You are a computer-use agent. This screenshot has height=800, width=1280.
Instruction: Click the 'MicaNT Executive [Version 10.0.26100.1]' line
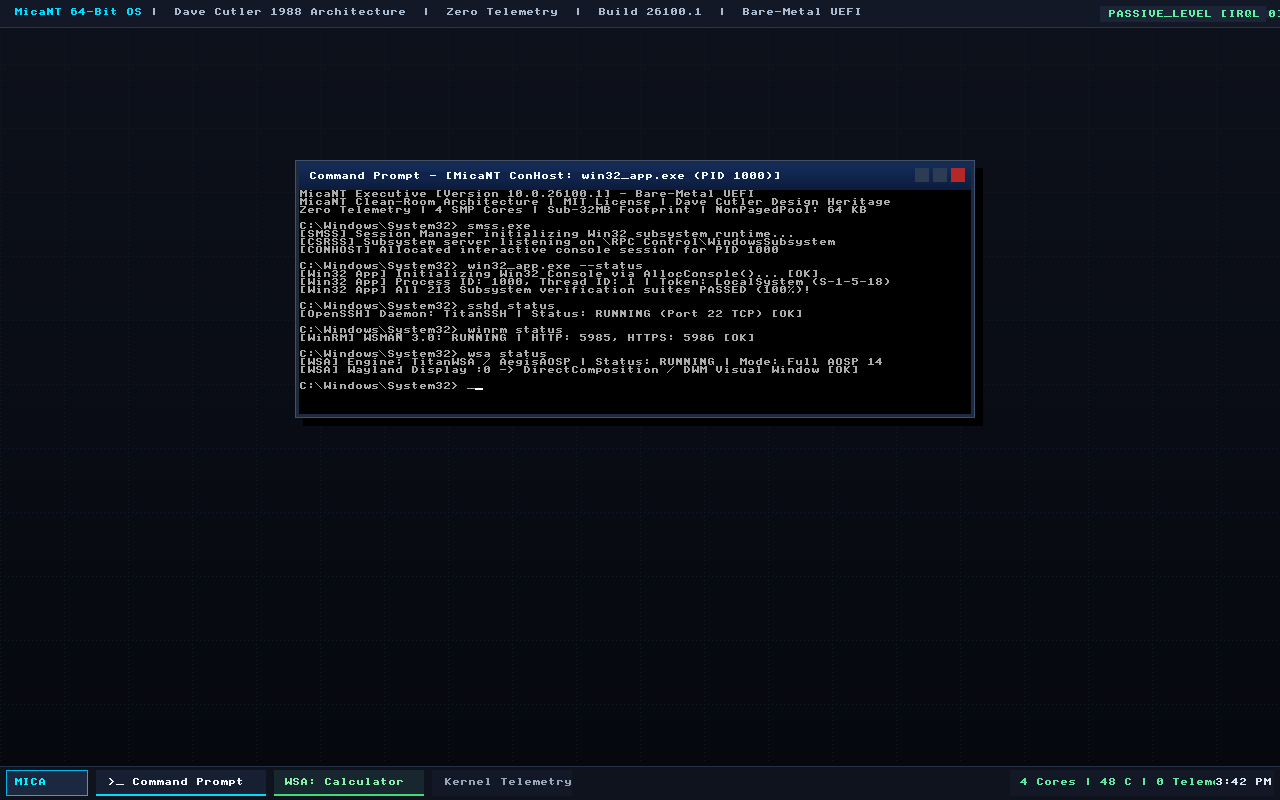527,194
